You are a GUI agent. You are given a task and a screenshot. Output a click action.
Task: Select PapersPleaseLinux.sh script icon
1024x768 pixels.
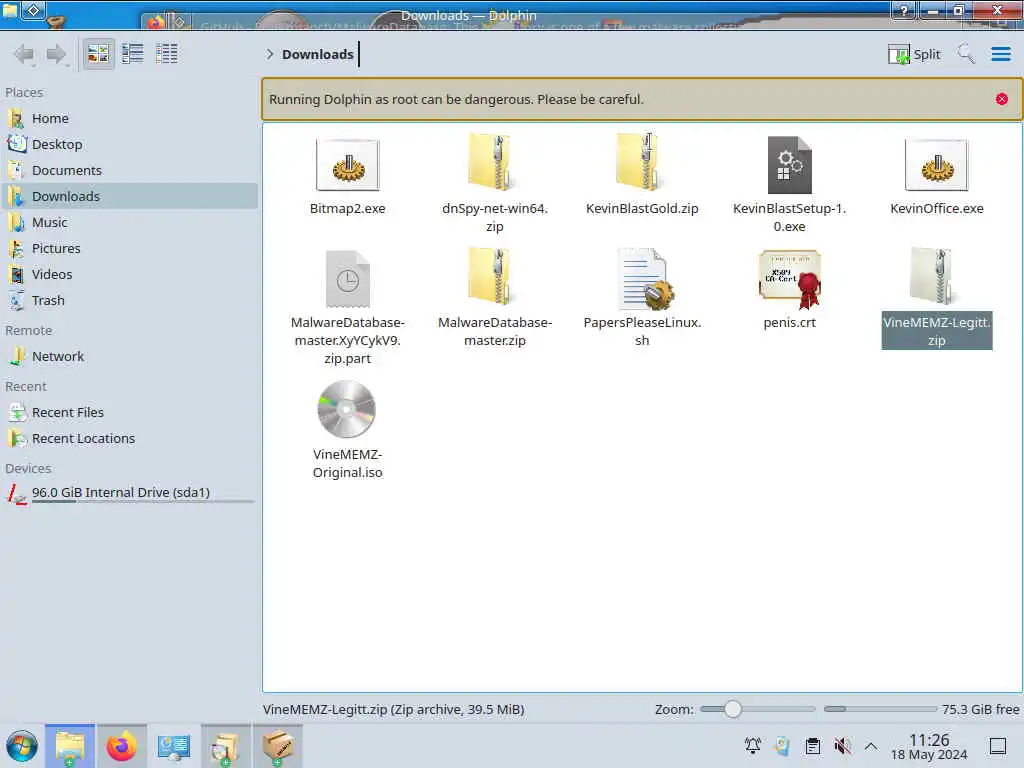[x=645, y=279]
